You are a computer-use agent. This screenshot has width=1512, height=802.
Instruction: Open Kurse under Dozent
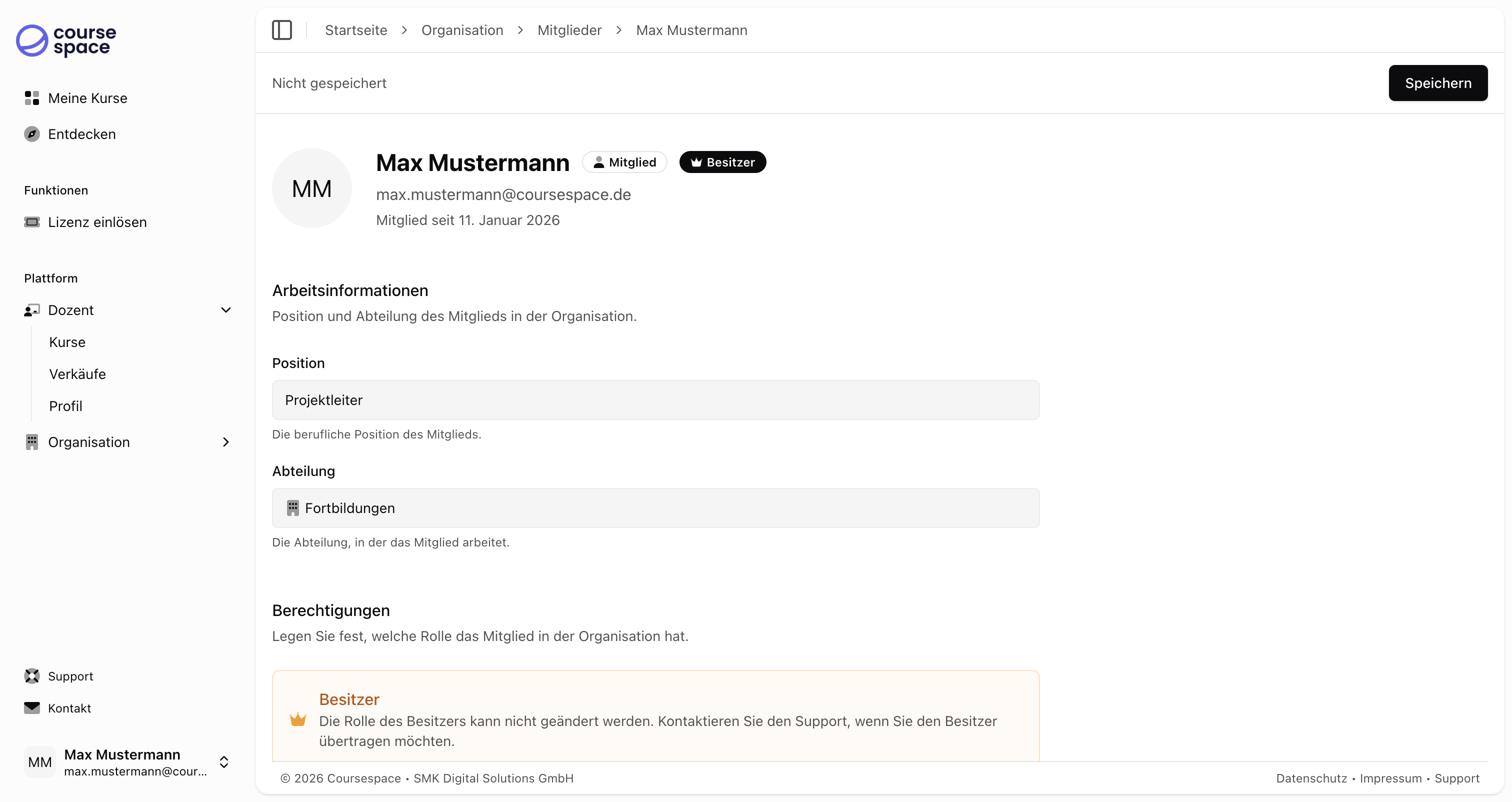[67, 342]
